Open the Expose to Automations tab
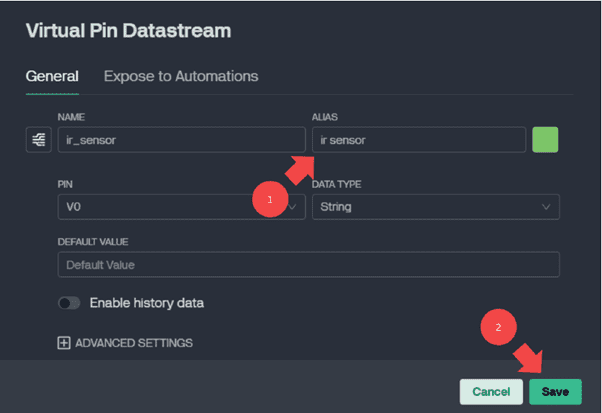602x413 pixels. 181,76
